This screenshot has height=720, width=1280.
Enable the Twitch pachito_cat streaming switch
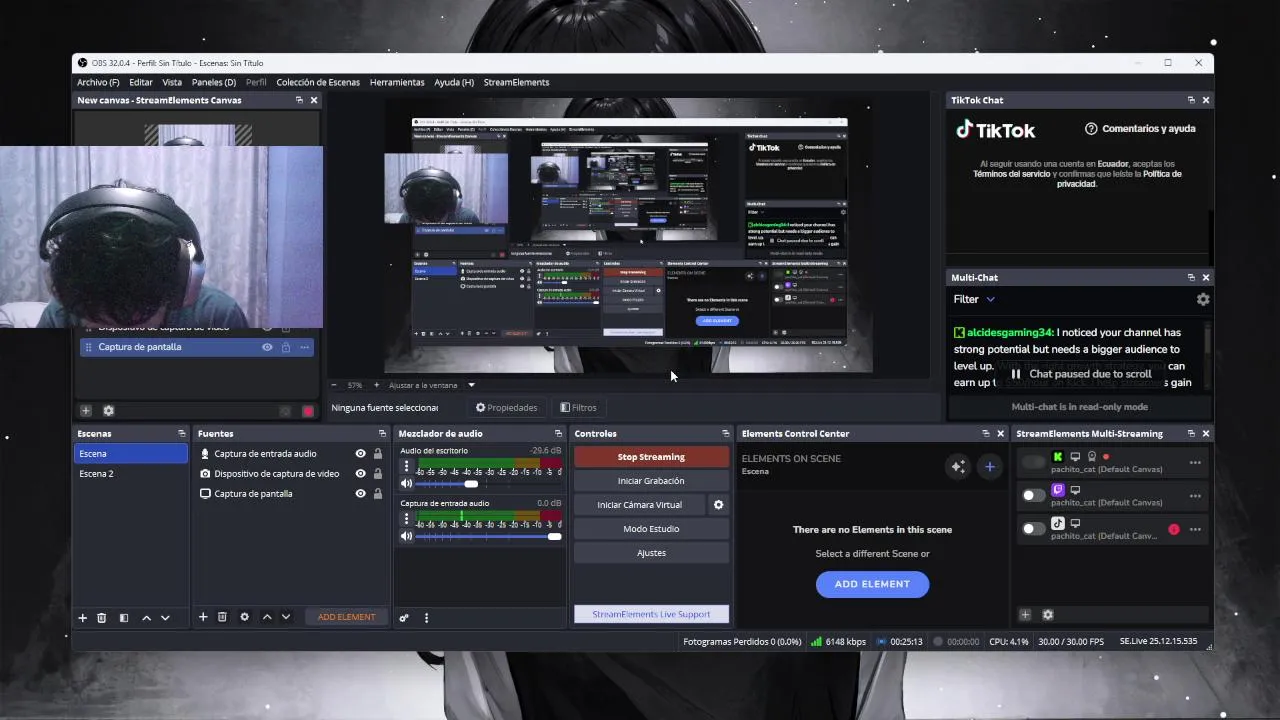click(1033, 495)
